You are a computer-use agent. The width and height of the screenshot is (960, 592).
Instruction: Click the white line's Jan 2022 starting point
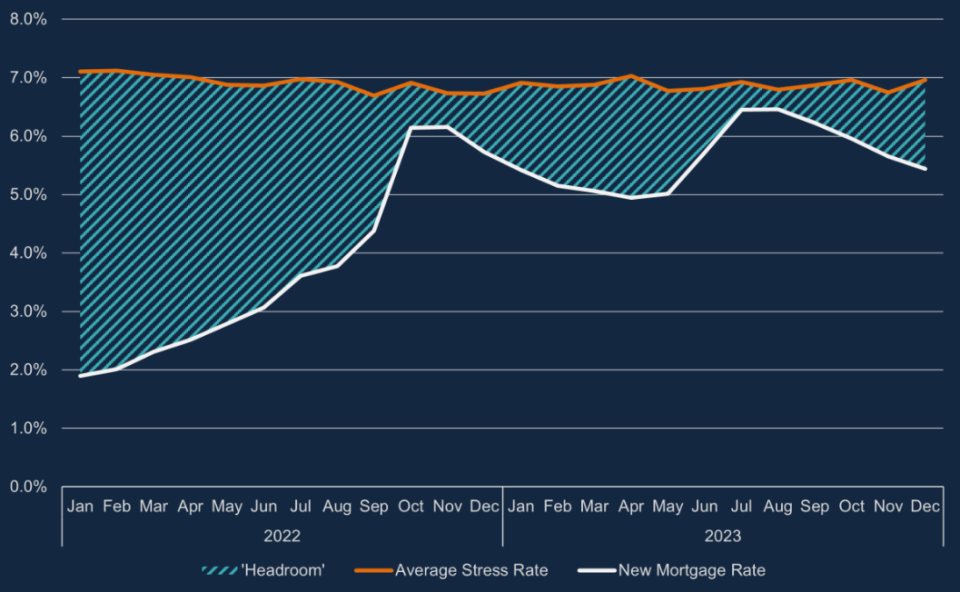[80, 376]
